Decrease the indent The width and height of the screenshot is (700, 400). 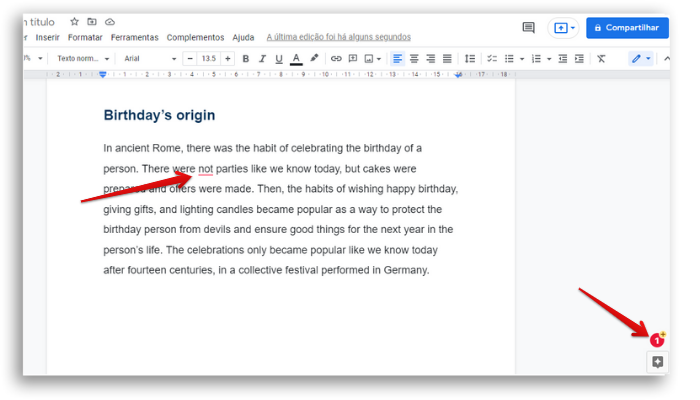tap(563, 58)
